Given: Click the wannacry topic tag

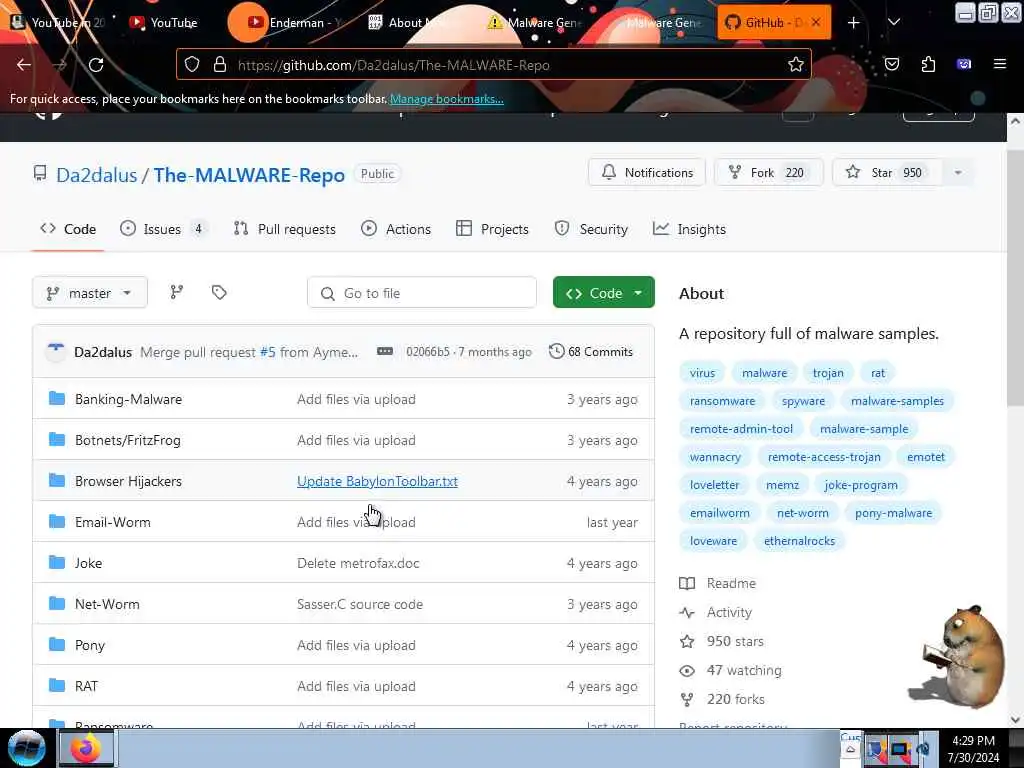Looking at the screenshot, I should coord(715,457).
